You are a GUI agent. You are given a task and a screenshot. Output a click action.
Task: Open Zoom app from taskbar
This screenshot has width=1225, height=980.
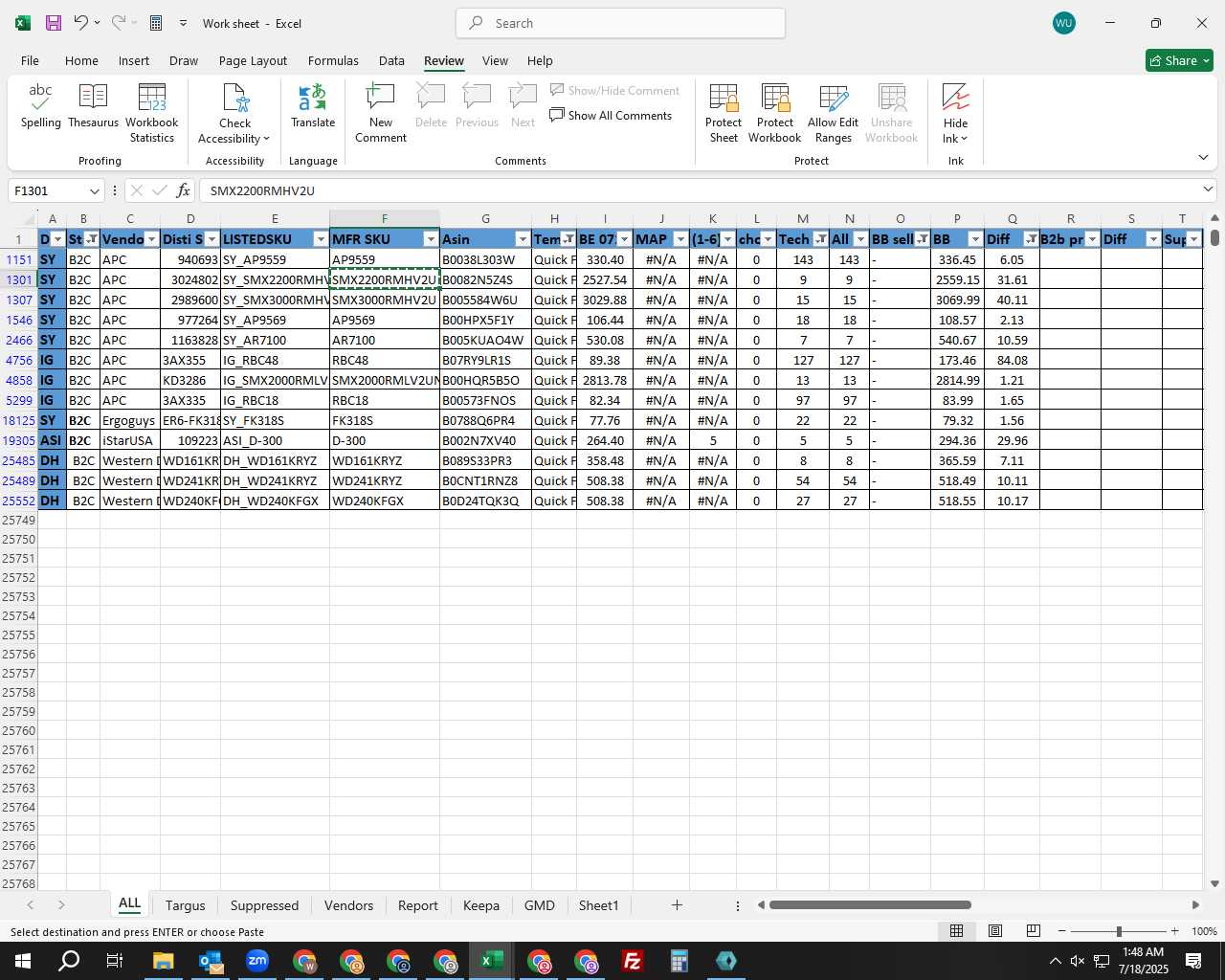click(x=257, y=961)
